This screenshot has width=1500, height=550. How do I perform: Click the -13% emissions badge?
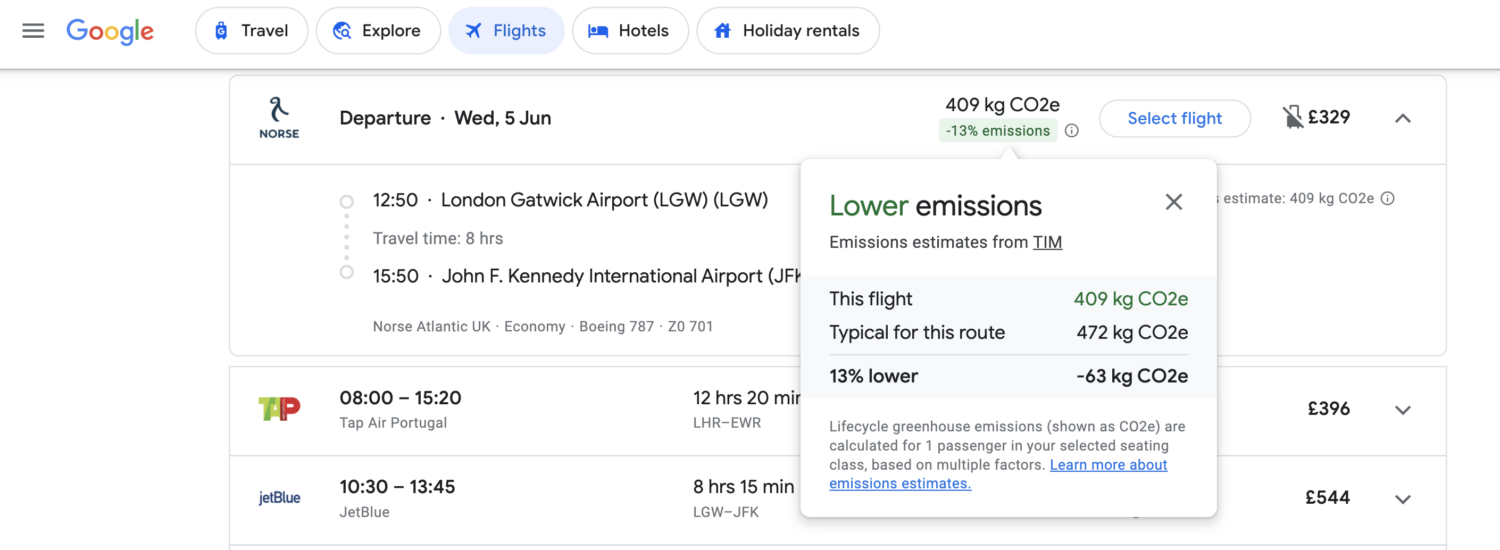coord(997,131)
